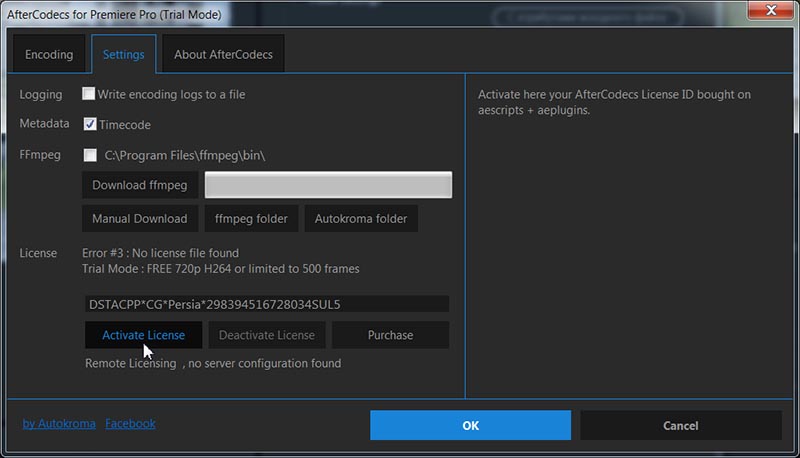
Task: Confirm settings with OK
Action: tap(470, 425)
